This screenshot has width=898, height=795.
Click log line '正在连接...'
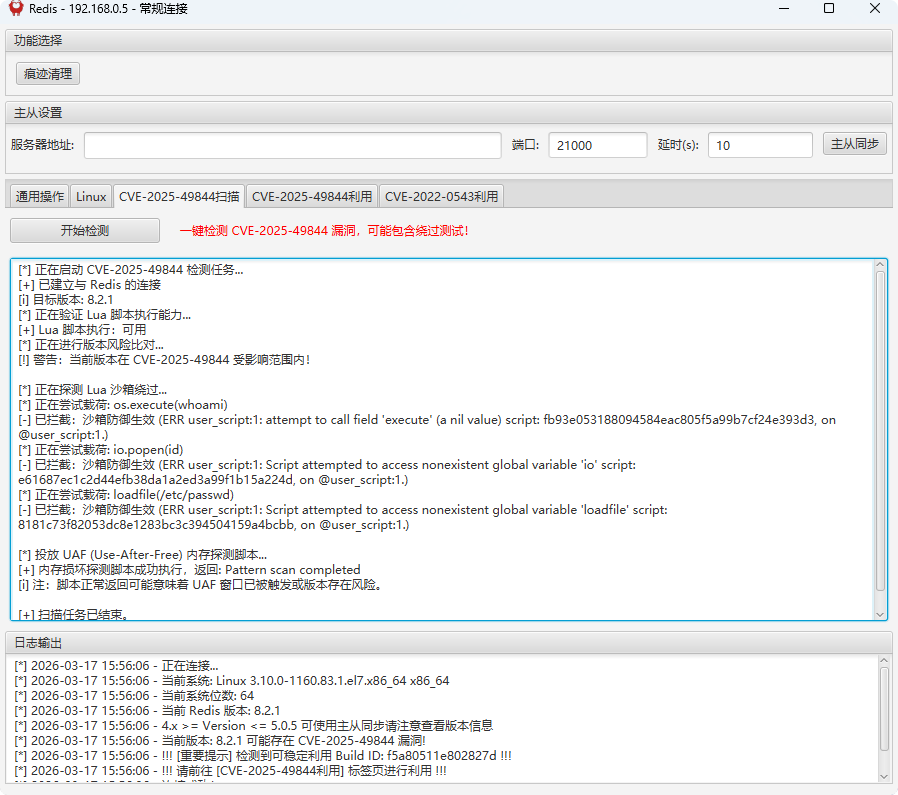116,666
